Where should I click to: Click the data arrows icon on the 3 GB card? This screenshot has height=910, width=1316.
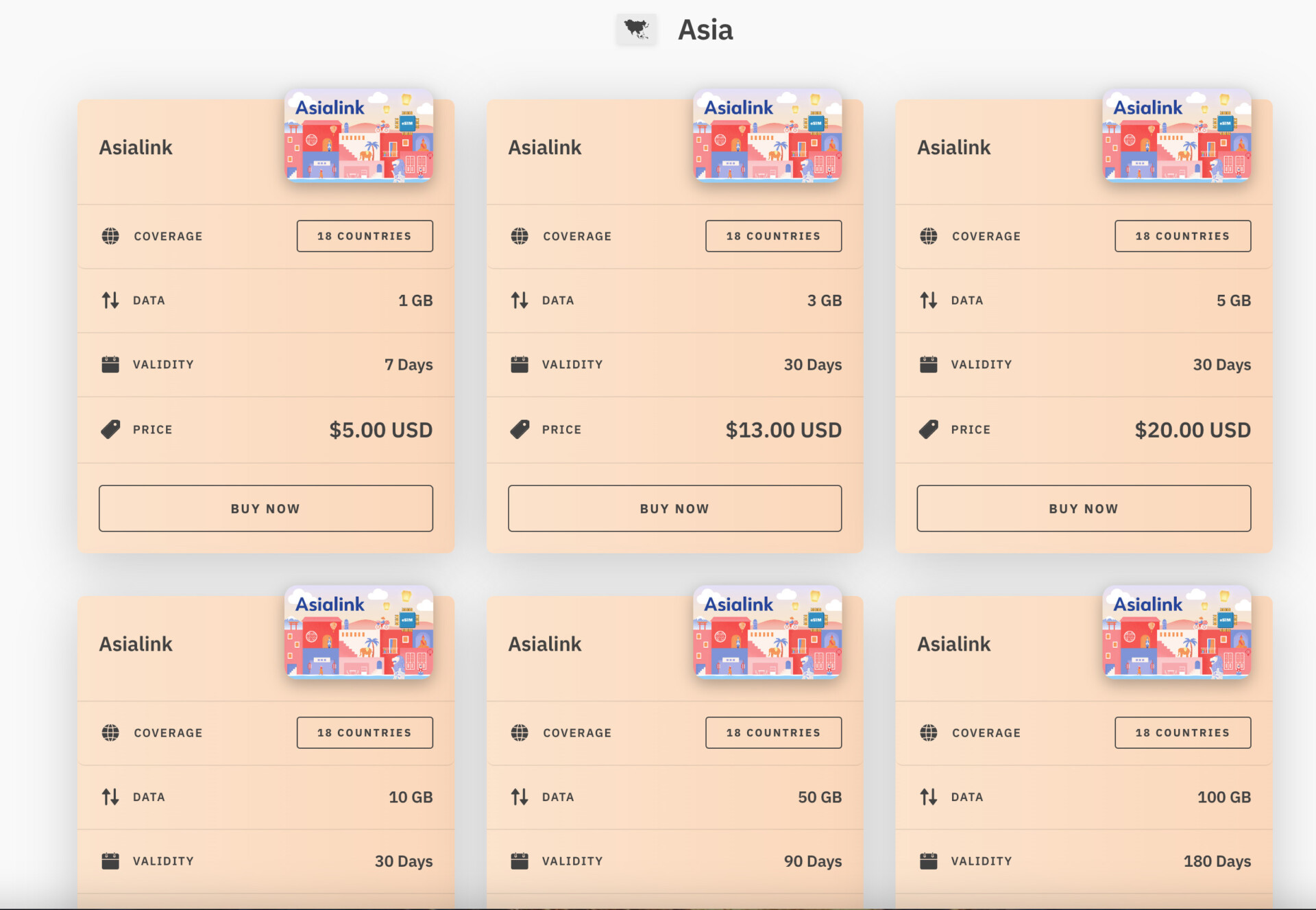[x=520, y=300]
